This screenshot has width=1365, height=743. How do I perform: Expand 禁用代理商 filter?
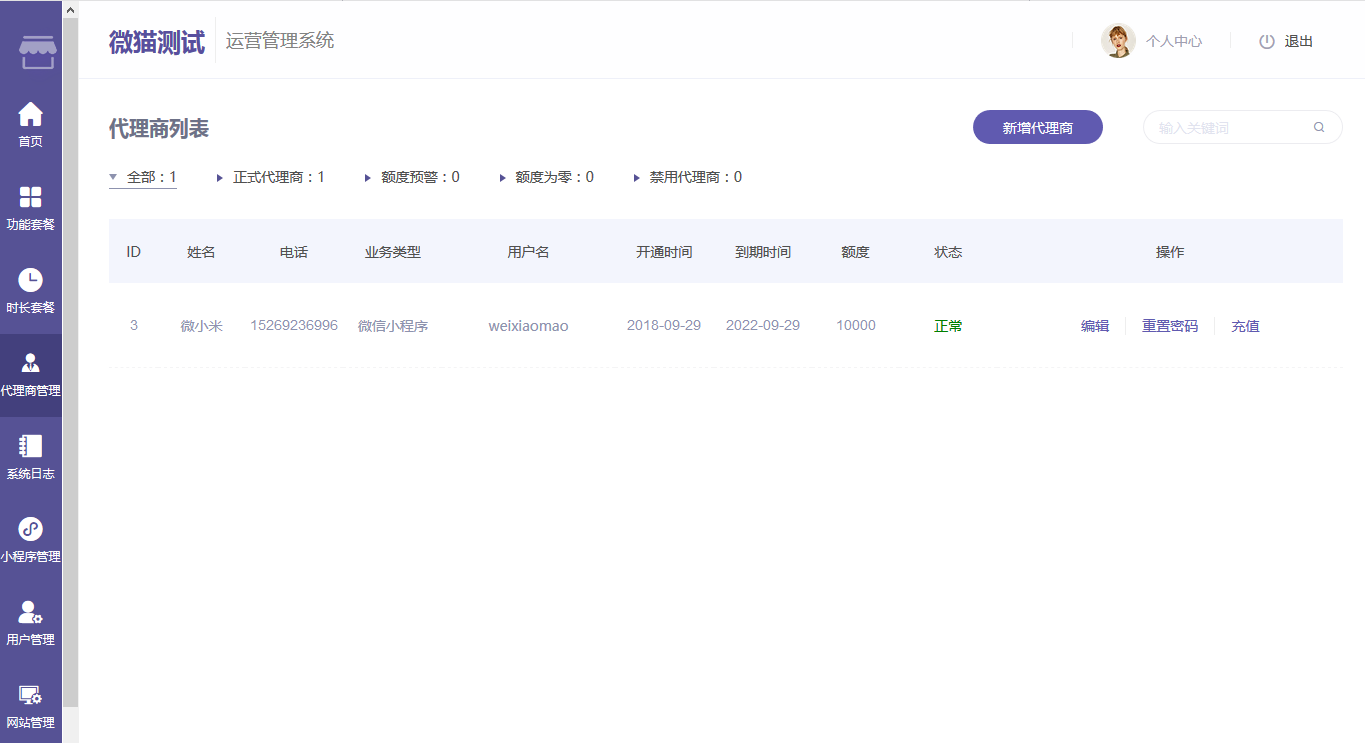coord(636,178)
